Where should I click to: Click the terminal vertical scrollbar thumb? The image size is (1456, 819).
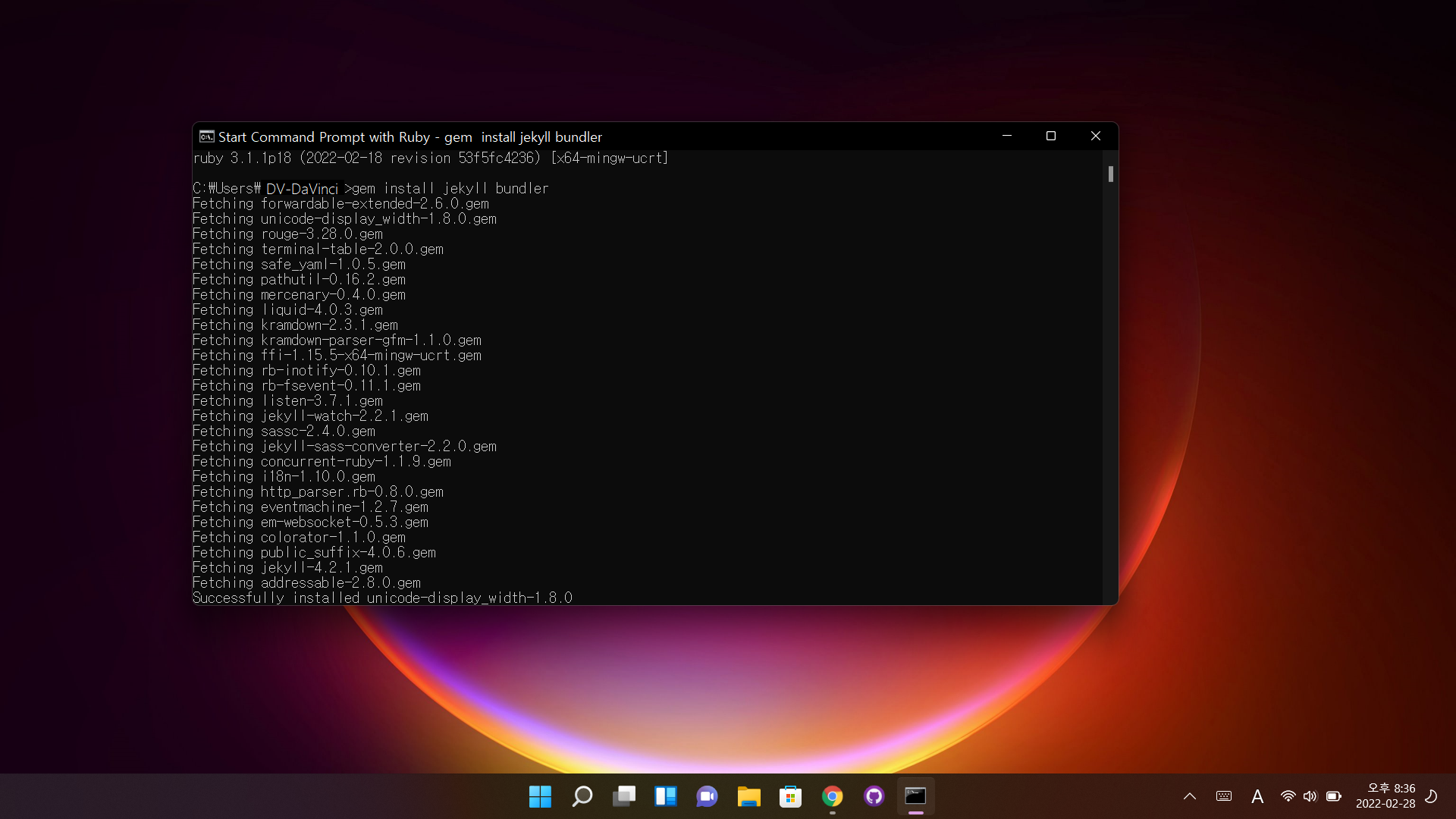tap(1110, 174)
